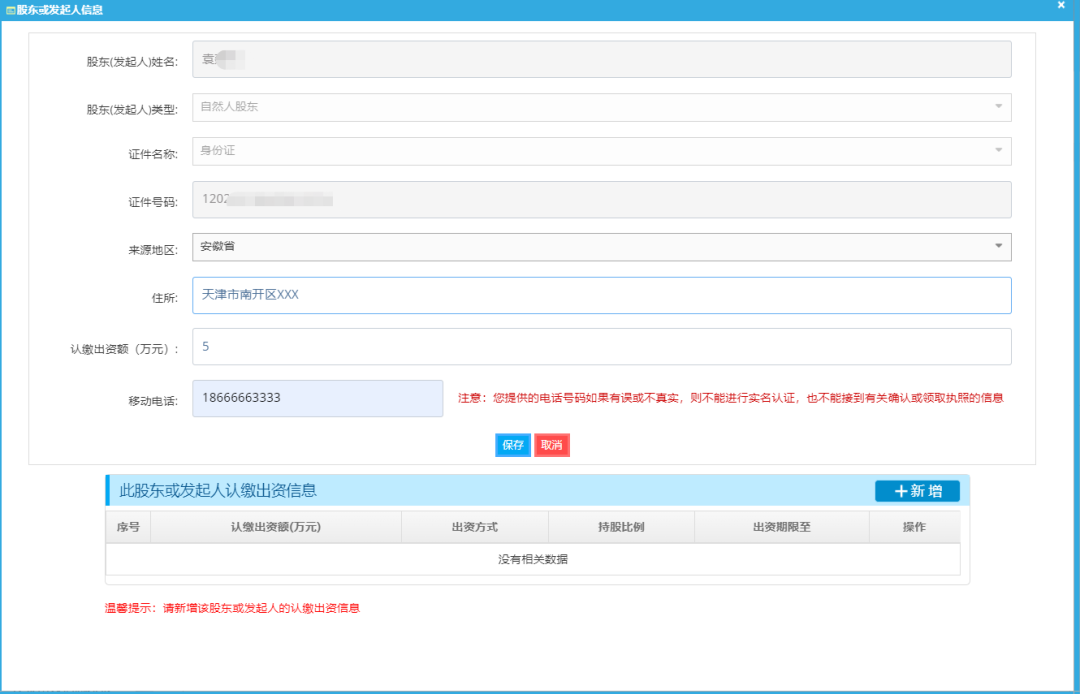The image size is (1080, 694).
Task: Click the 证件号码 ID number field
Action: coord(601,200)
